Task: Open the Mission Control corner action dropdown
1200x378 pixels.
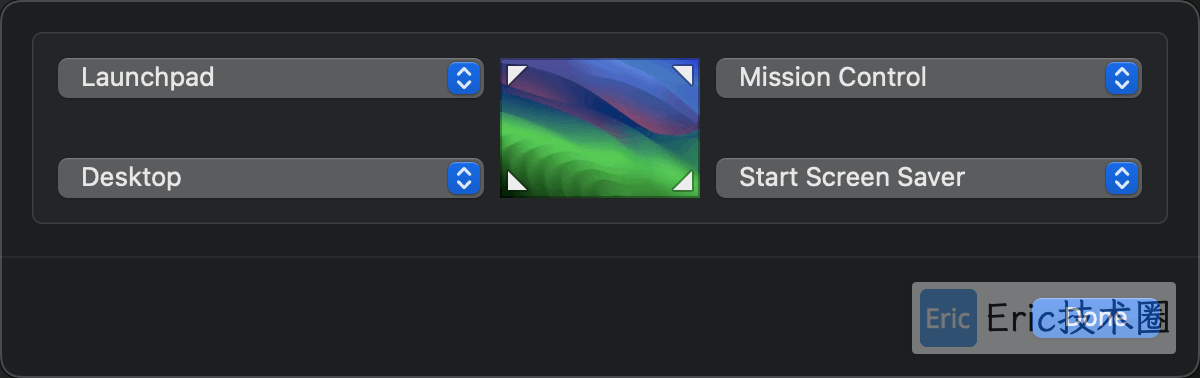Action: click(x=929, y=78)
